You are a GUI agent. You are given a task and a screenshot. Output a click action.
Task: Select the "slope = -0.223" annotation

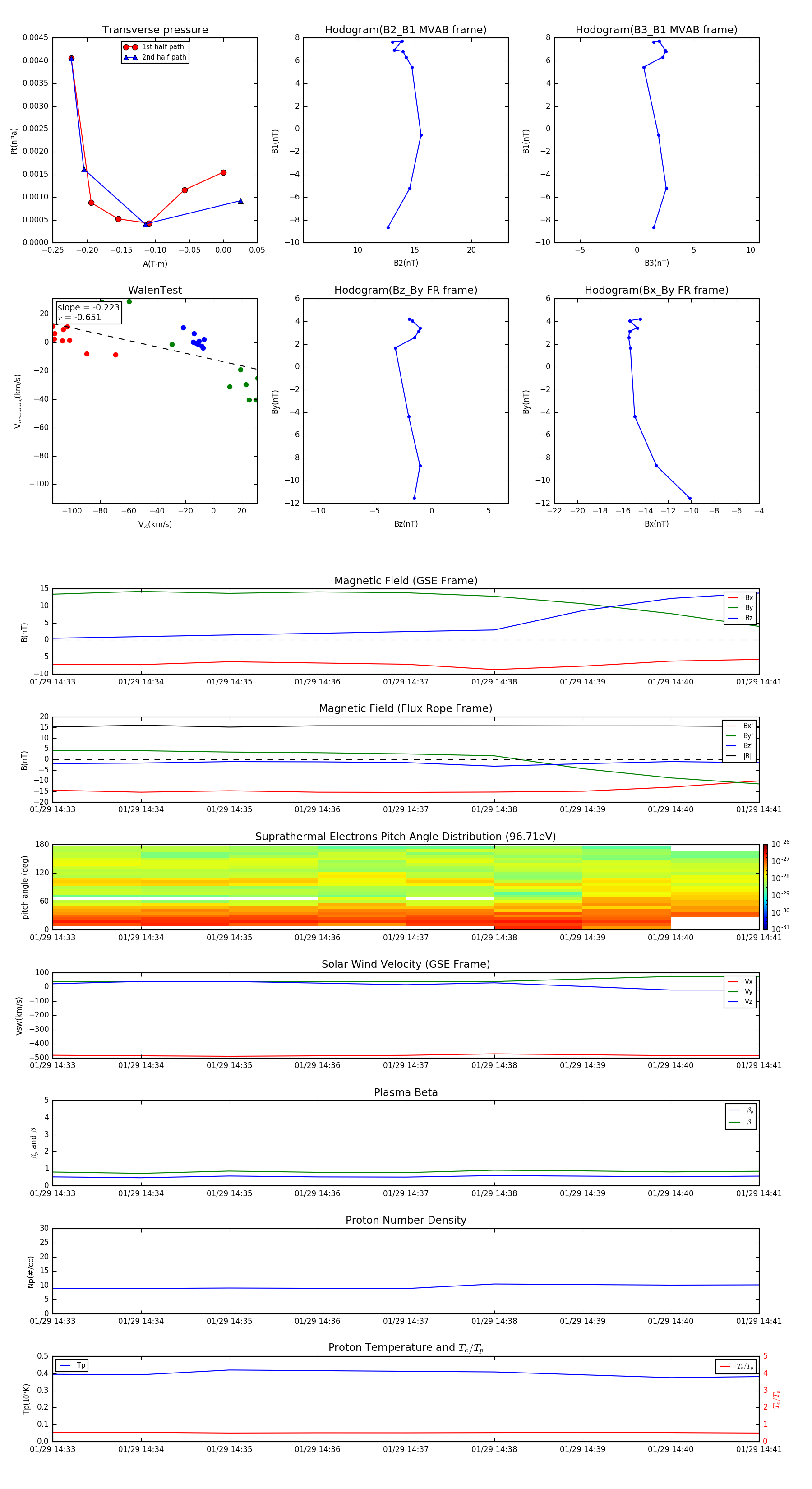pos(88,308)
